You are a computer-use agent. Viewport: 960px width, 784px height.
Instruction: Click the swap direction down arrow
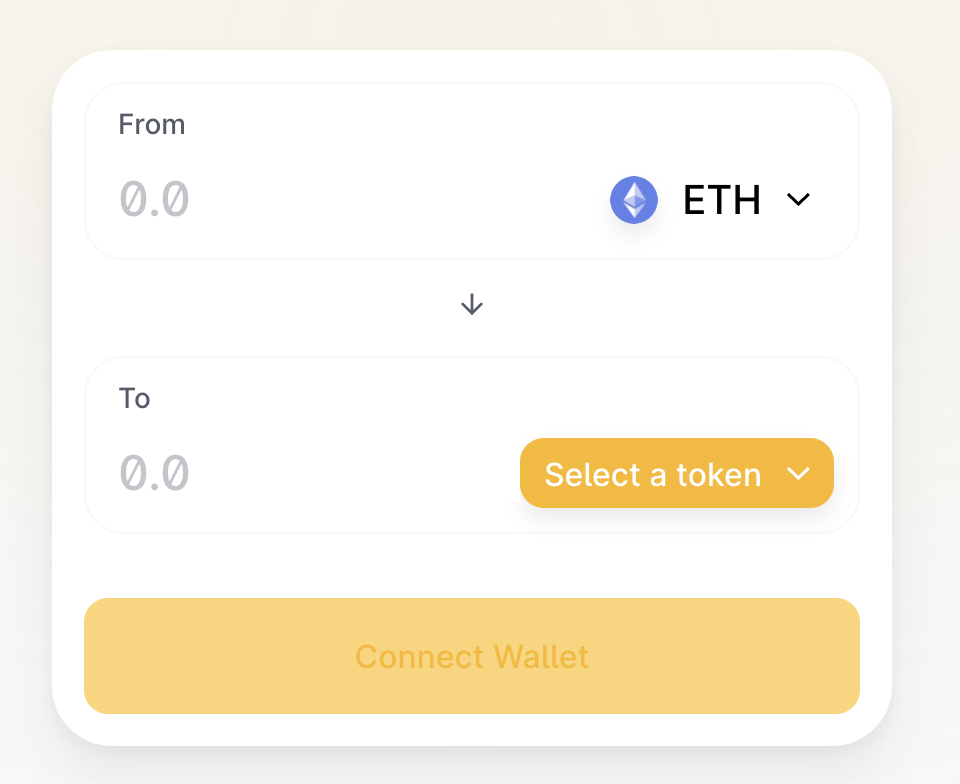tap(471, 304)
